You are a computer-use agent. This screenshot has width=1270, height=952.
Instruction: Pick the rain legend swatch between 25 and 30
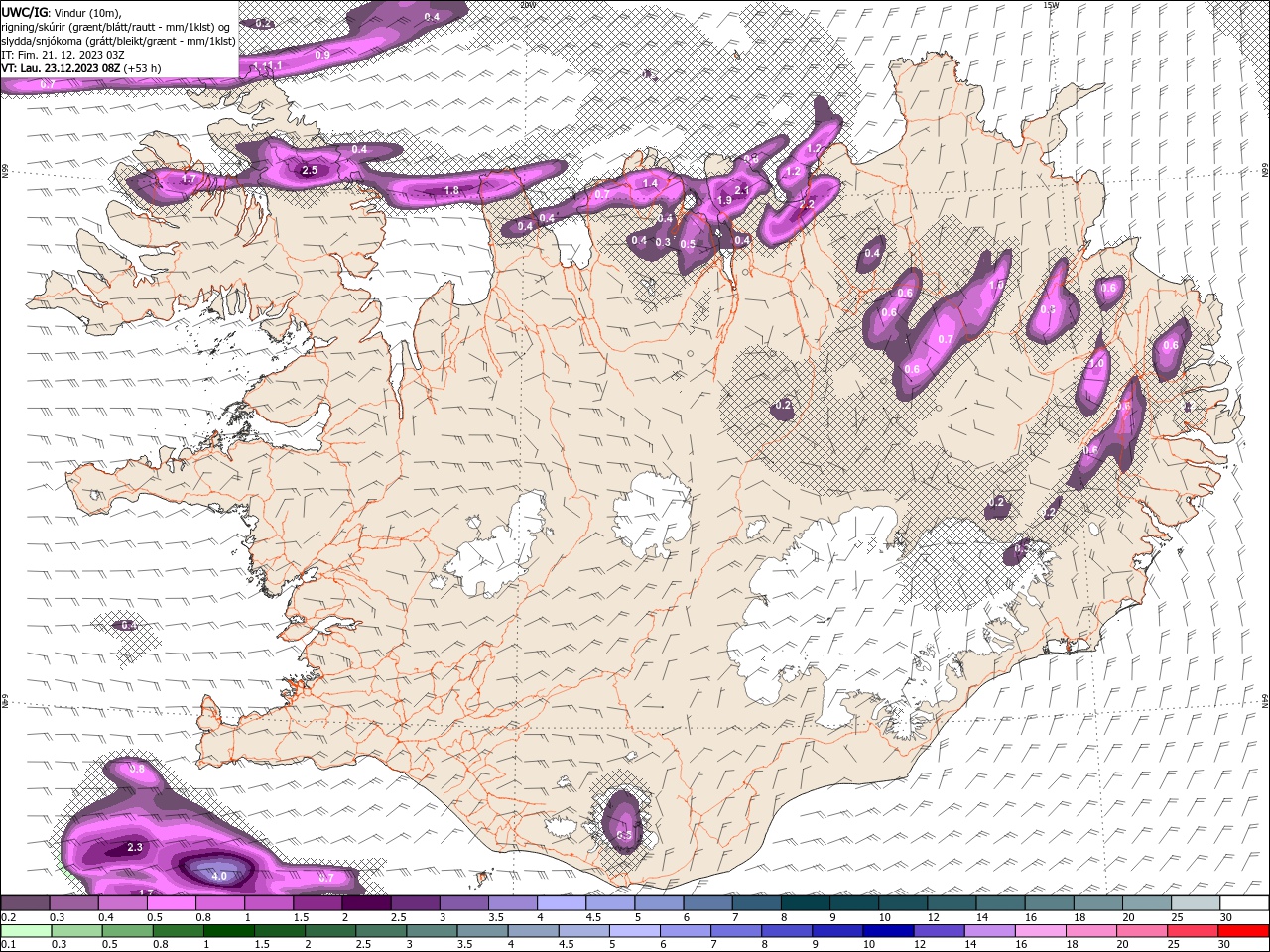(1191, 931)
